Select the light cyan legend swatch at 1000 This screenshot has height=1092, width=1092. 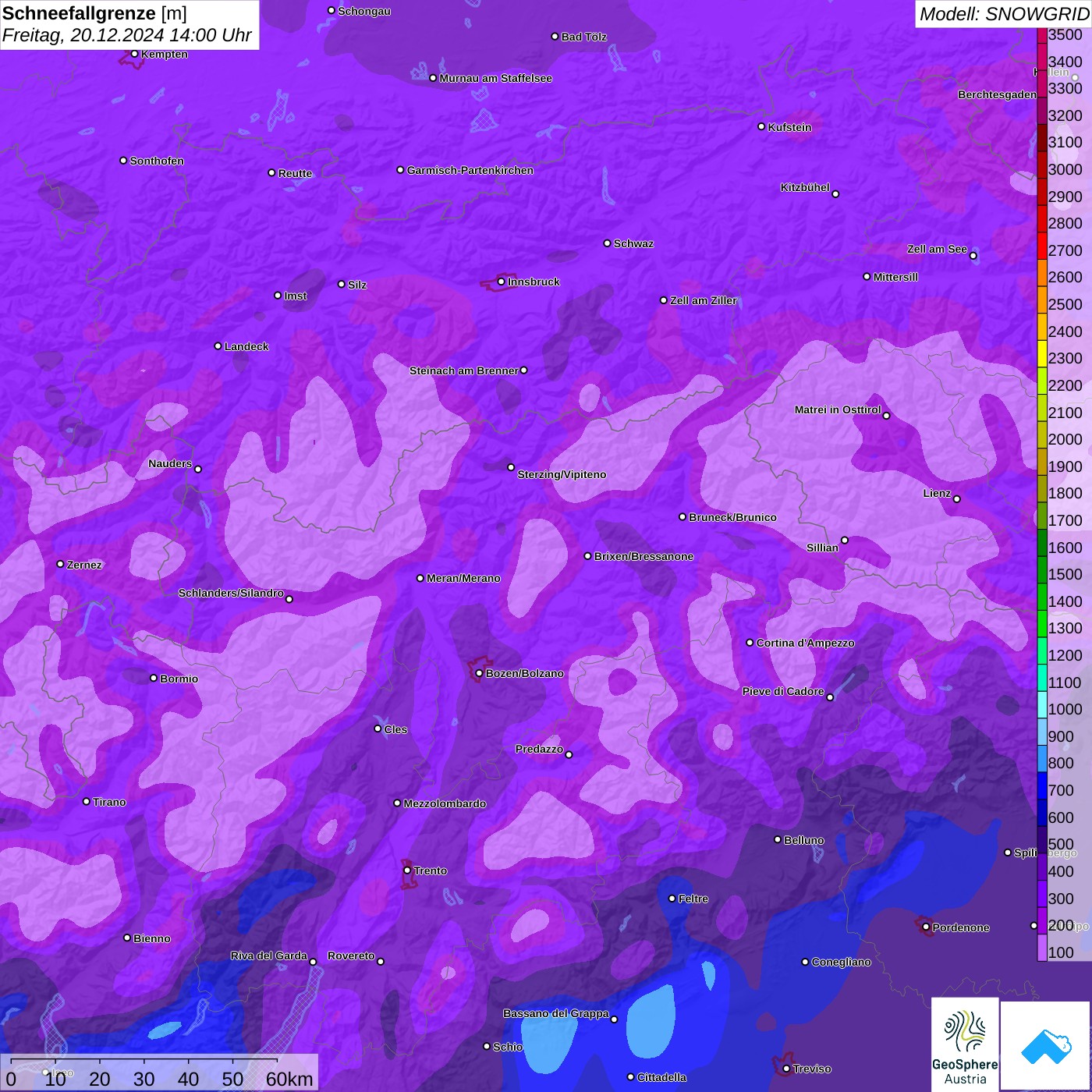tap(1042, 705)
